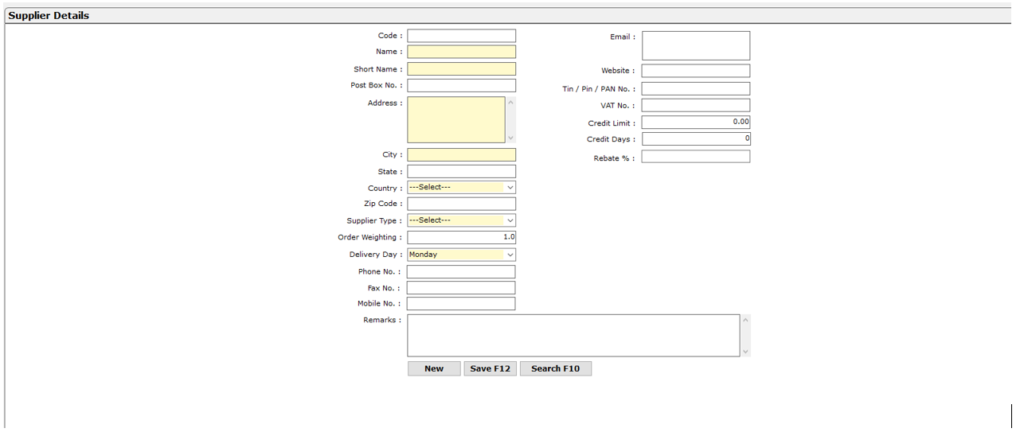Open the Country dropdown
This screenshot has width=1024, height=436.
[x=461, y=187]
